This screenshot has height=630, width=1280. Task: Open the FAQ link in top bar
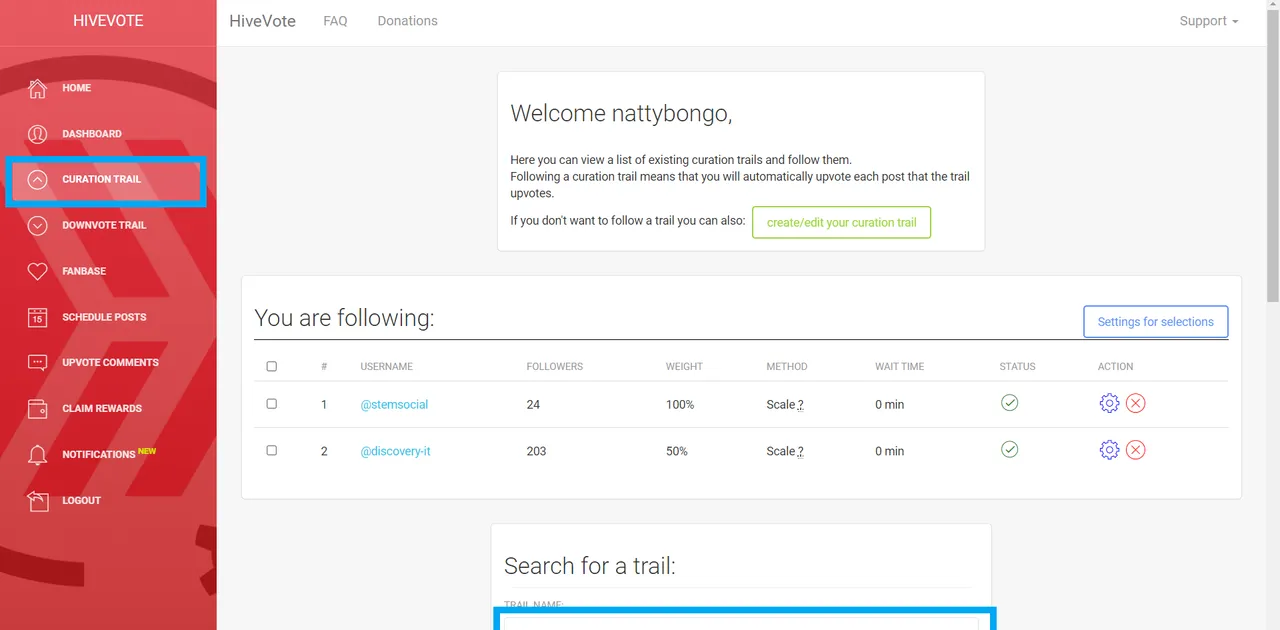click(x=335, y=21)
